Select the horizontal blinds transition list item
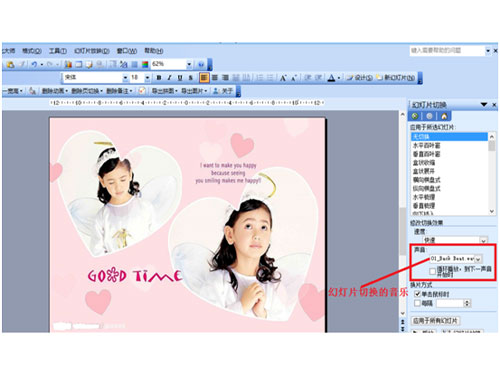This screenshot has height=375, width=500. pyautogui.click(x=427, y=145)
